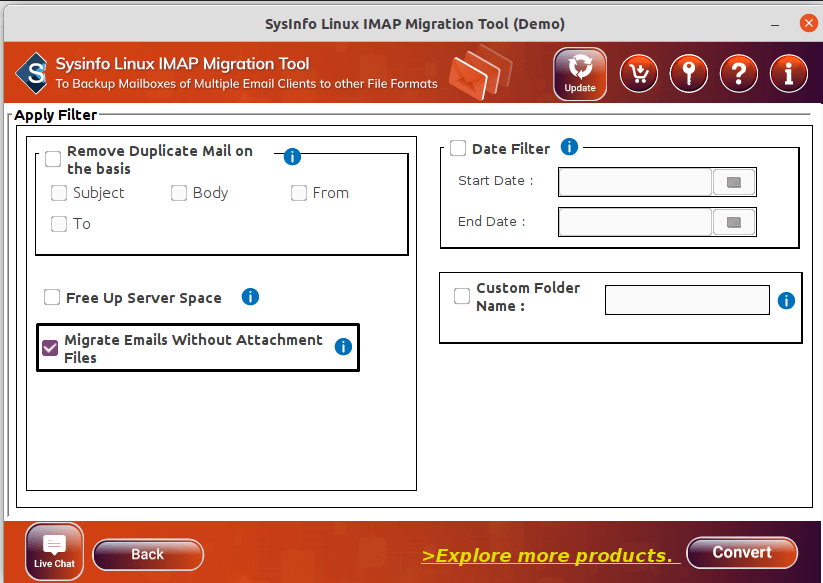The height and width of the screenshot is (583, 823).
Task: Check the From option
Action: coord(299,193)
